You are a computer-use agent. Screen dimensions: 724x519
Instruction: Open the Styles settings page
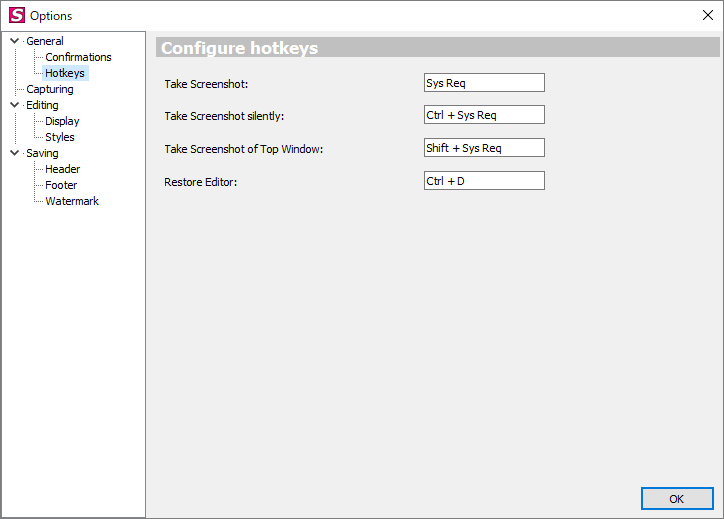tap(60, 137)
